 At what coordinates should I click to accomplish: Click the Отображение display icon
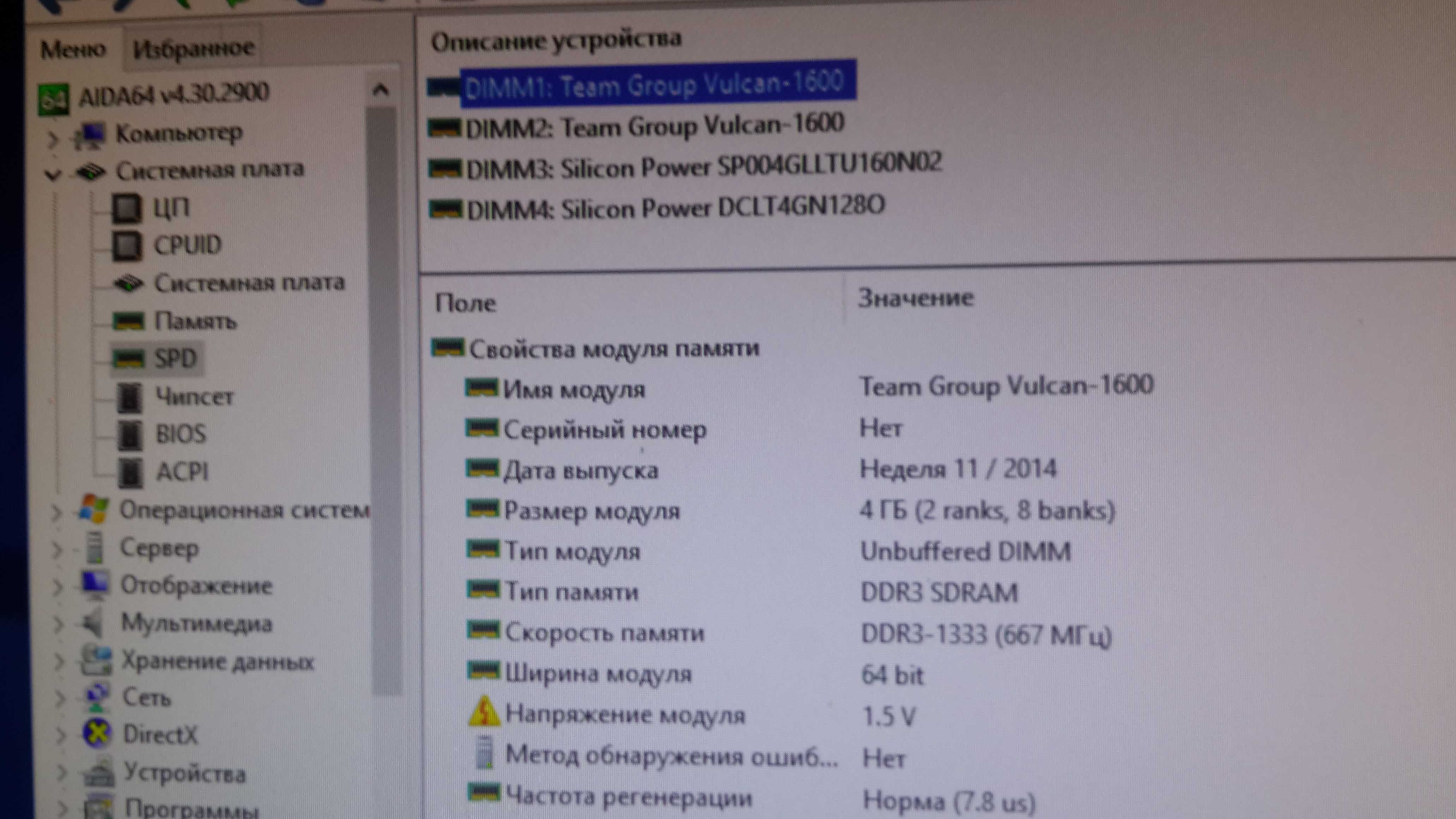point(95,585)
